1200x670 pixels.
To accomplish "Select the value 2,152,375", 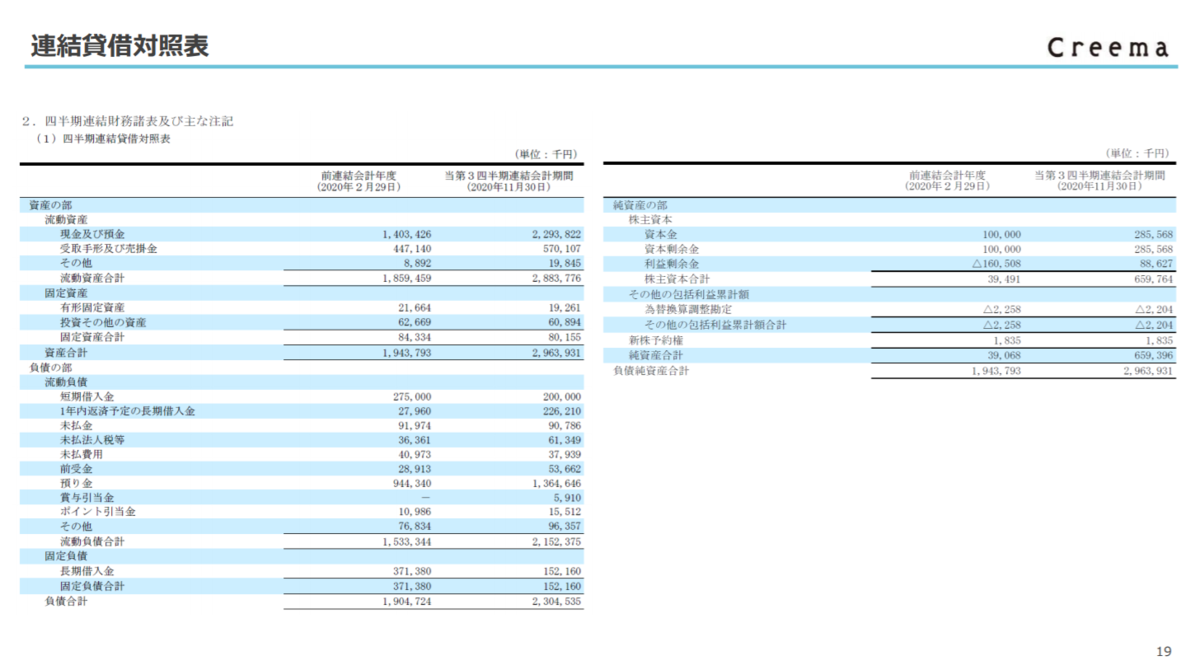I will [x=555, y=541].
